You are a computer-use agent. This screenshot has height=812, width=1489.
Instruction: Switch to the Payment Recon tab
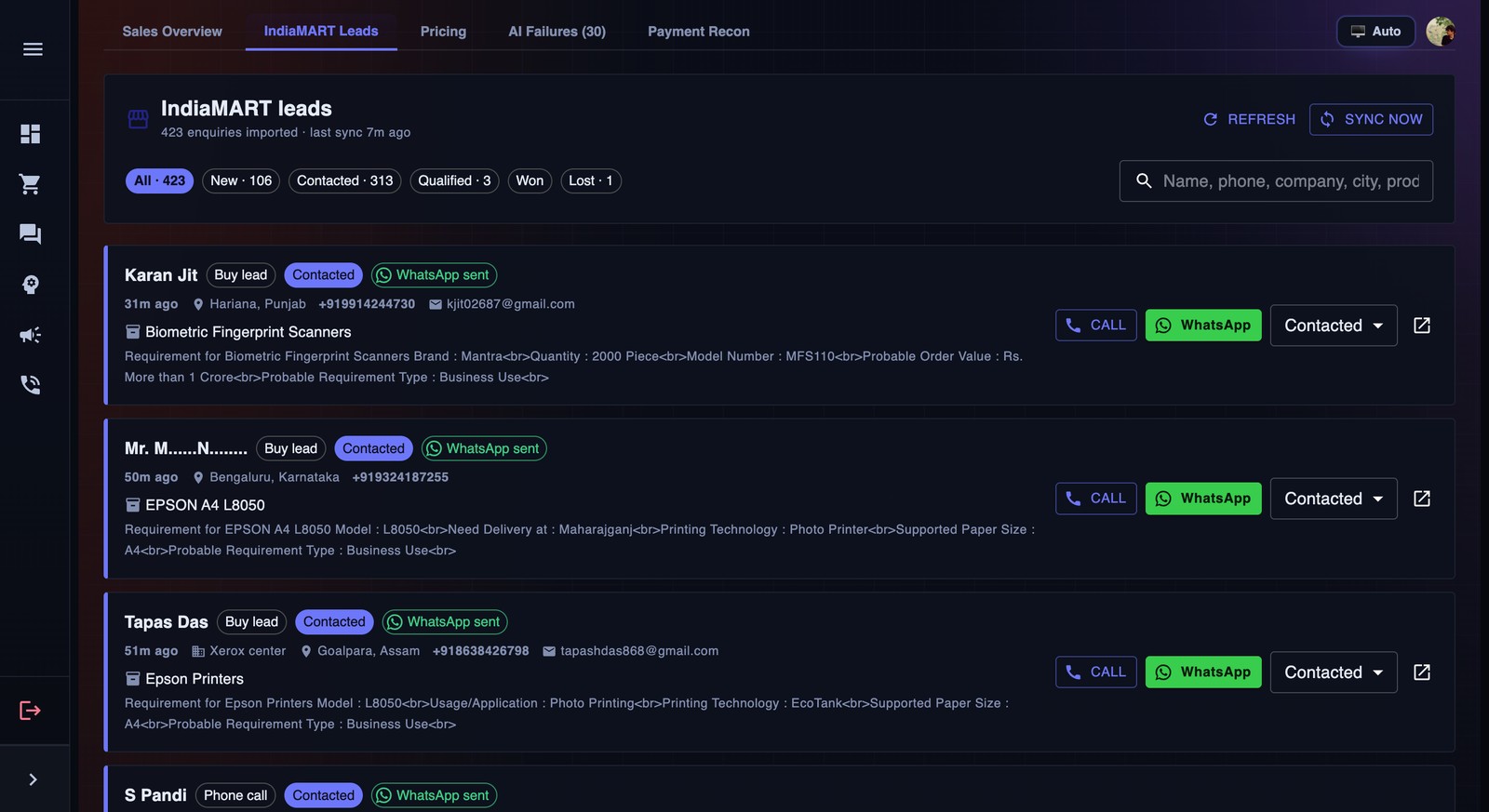coord(699,32)
